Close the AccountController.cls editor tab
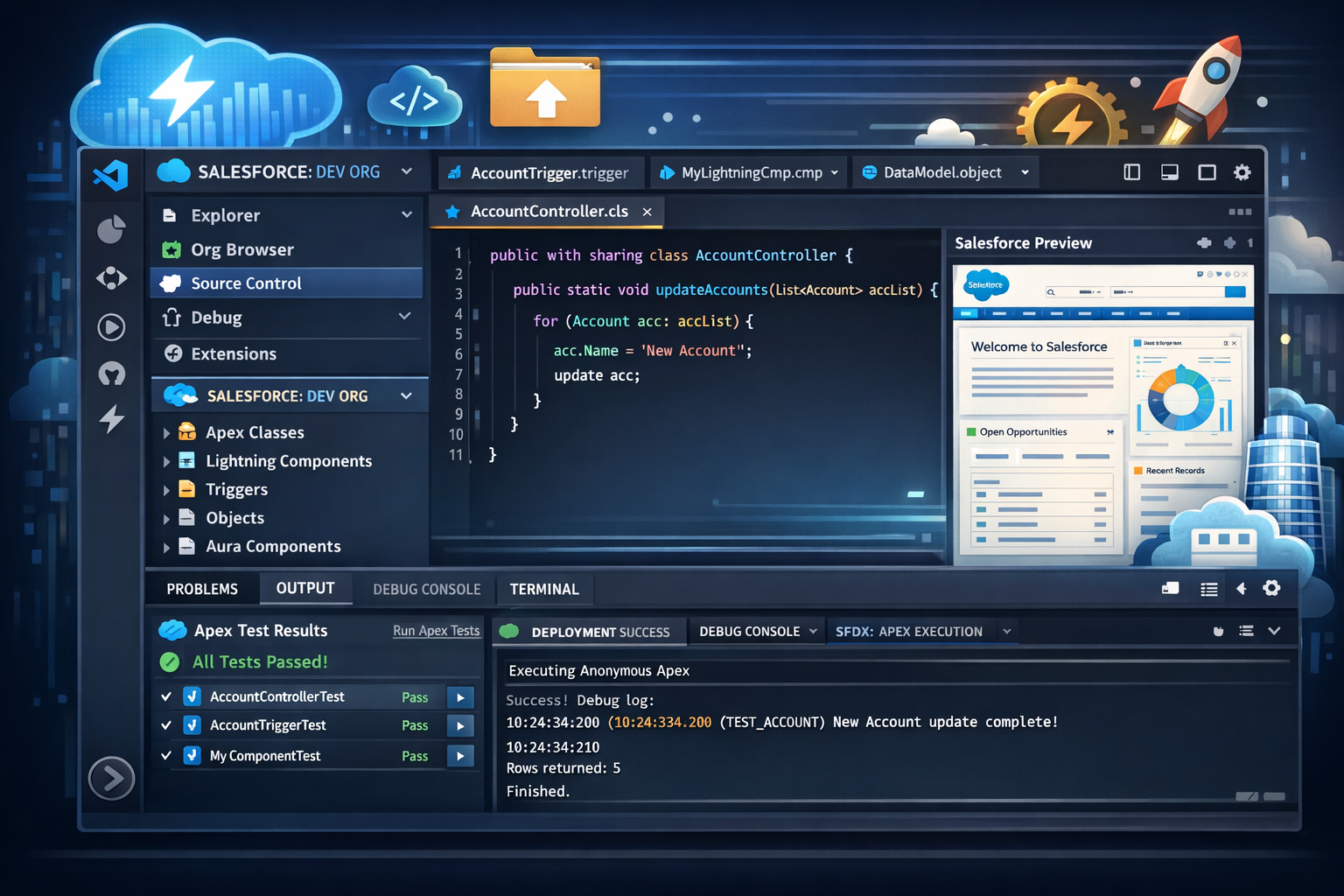Viewport: 1344px width, 896px height. [647, 212]
